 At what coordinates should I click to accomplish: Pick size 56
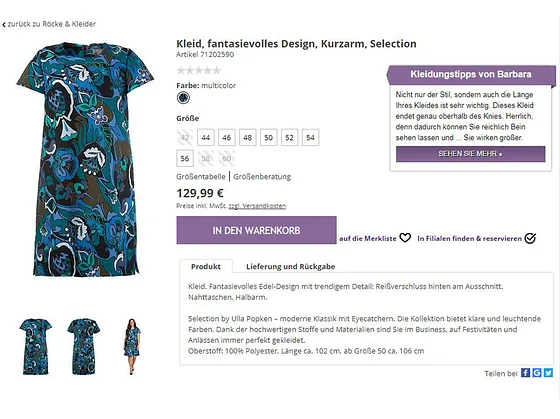185,158
